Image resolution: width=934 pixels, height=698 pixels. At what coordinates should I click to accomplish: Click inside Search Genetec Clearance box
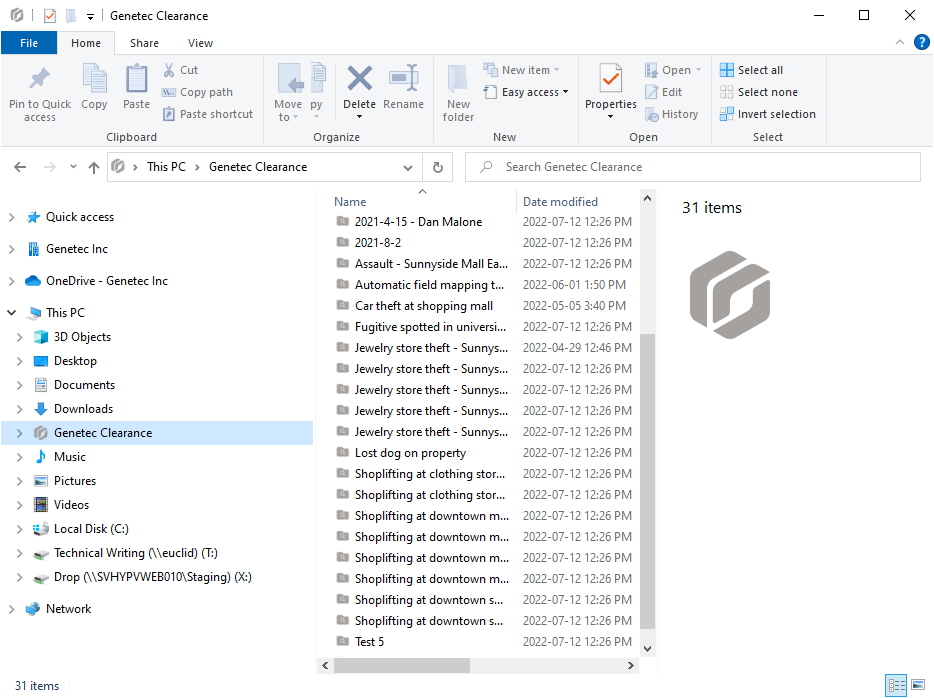coord(693,167)
